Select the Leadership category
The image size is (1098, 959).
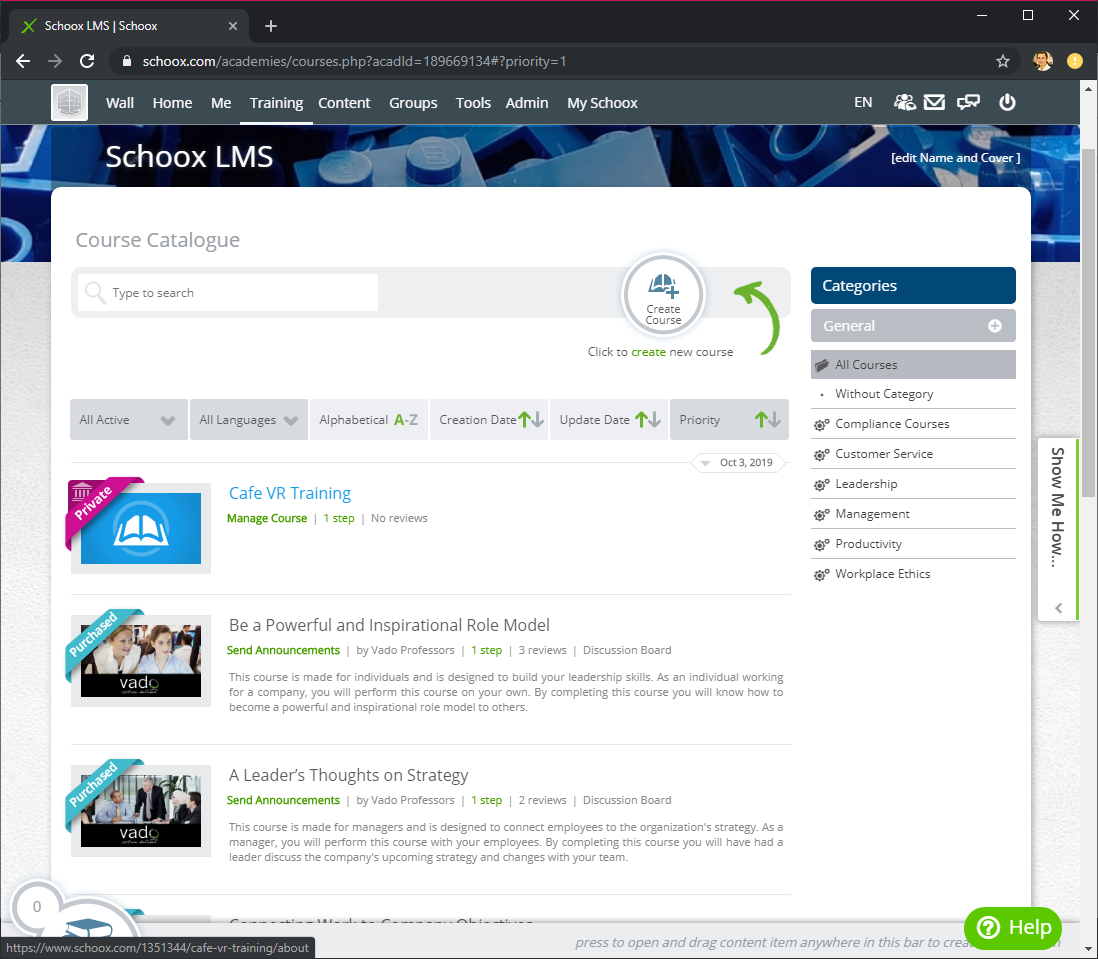tap(866, 484)
